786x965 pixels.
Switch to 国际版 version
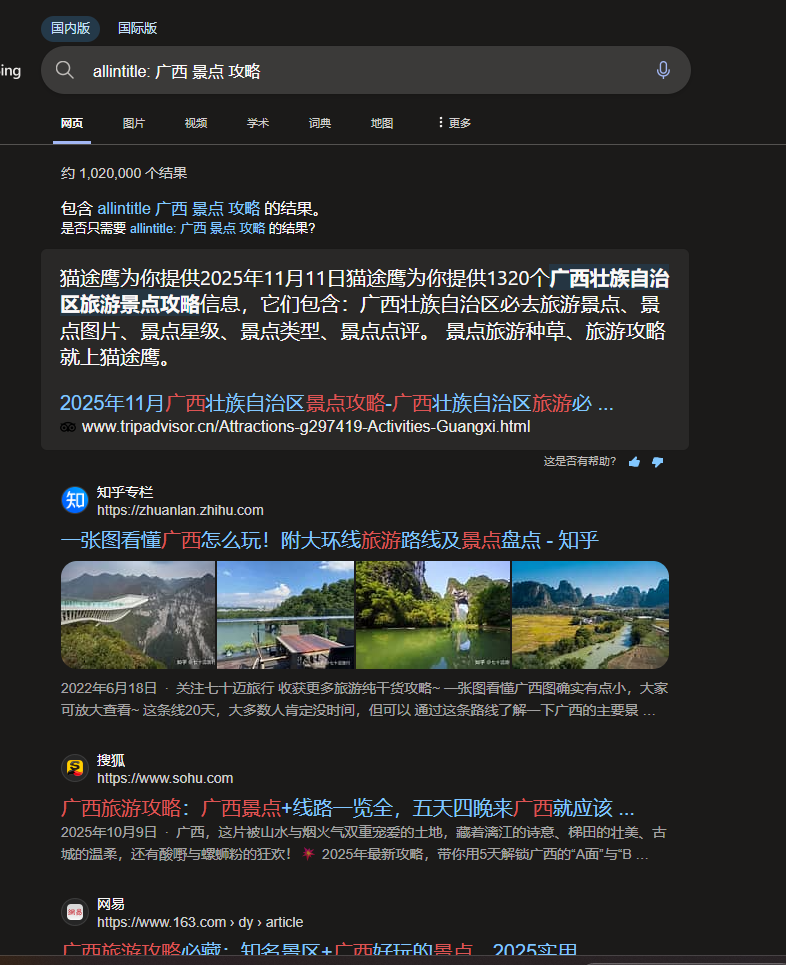coord(137,28)
